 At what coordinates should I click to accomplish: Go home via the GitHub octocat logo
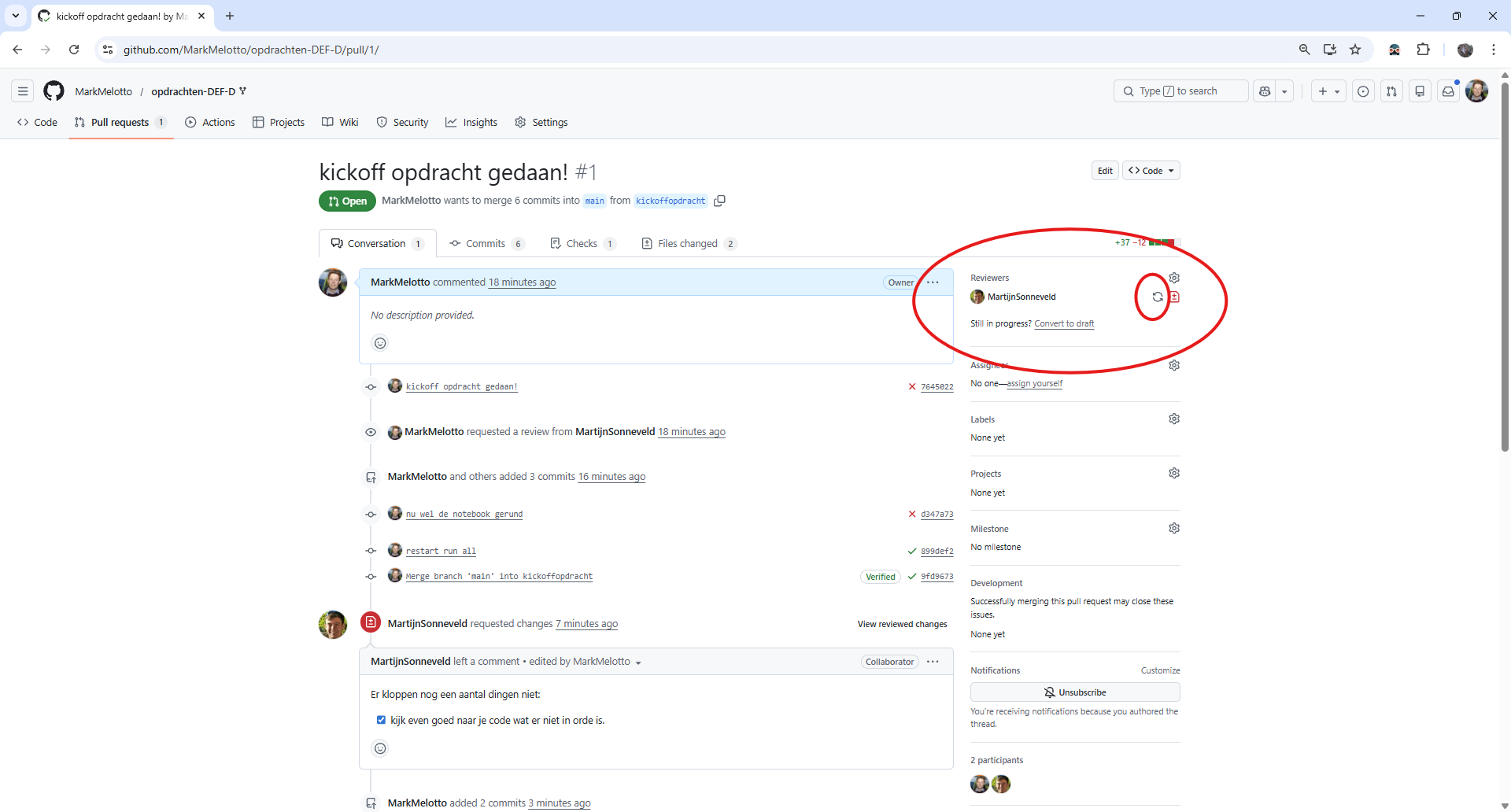tap(53, 90)
